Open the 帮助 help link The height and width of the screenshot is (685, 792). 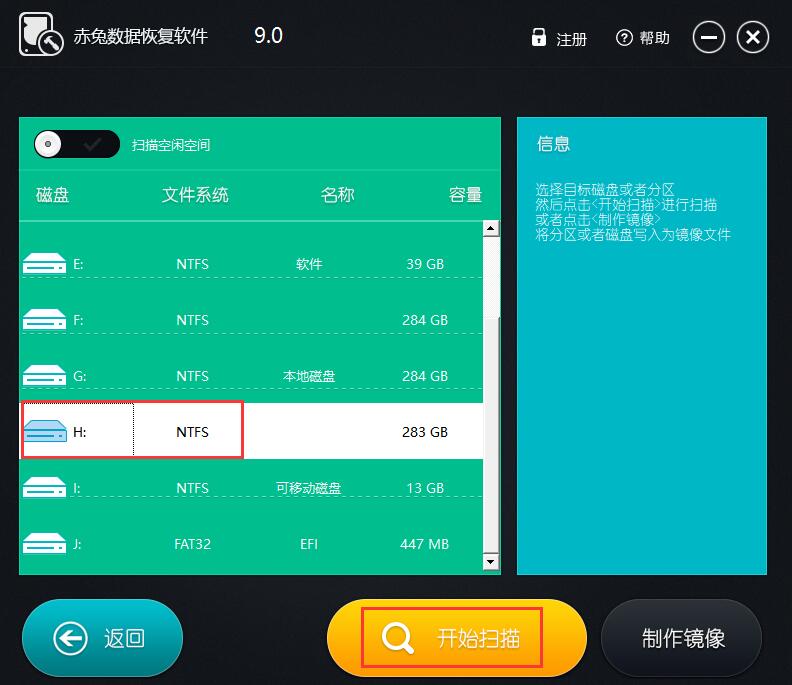654,38
